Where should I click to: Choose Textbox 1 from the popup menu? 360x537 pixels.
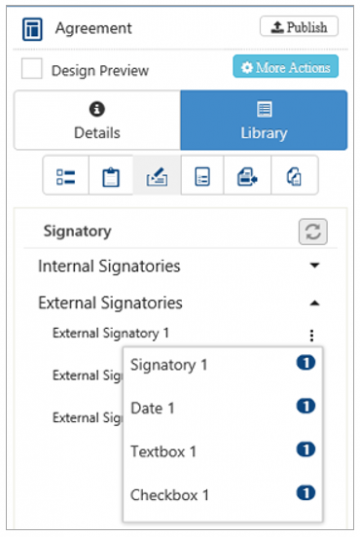[x=223, y=451]
